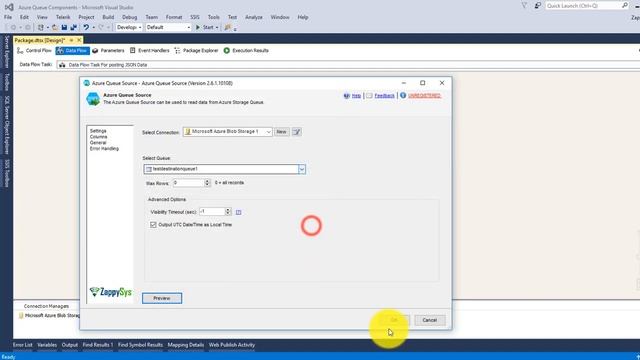Viewport: 640px width, 360px height.
Task: Click the Visibility Timeout help icon
Action: point(238,212)
